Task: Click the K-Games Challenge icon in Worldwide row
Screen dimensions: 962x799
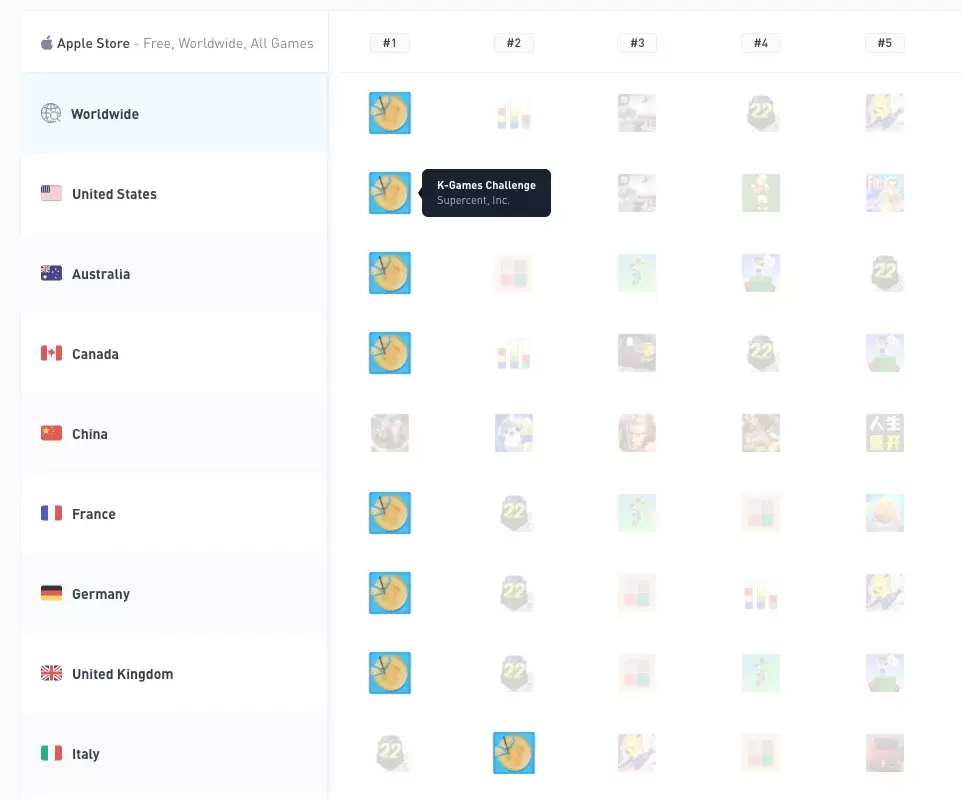Action: pos(390,113)
